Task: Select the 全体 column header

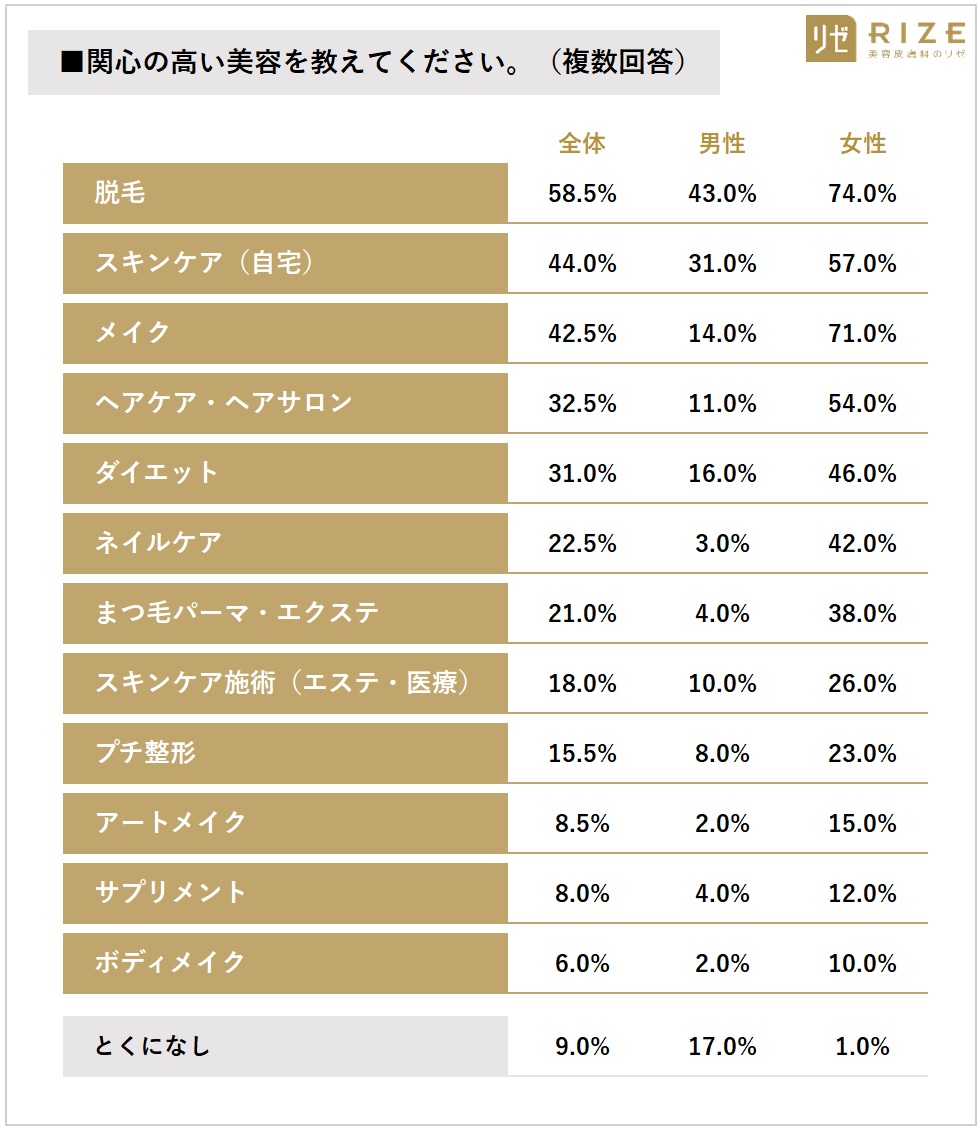Action: pyautogui.click(x=582, y=144)
